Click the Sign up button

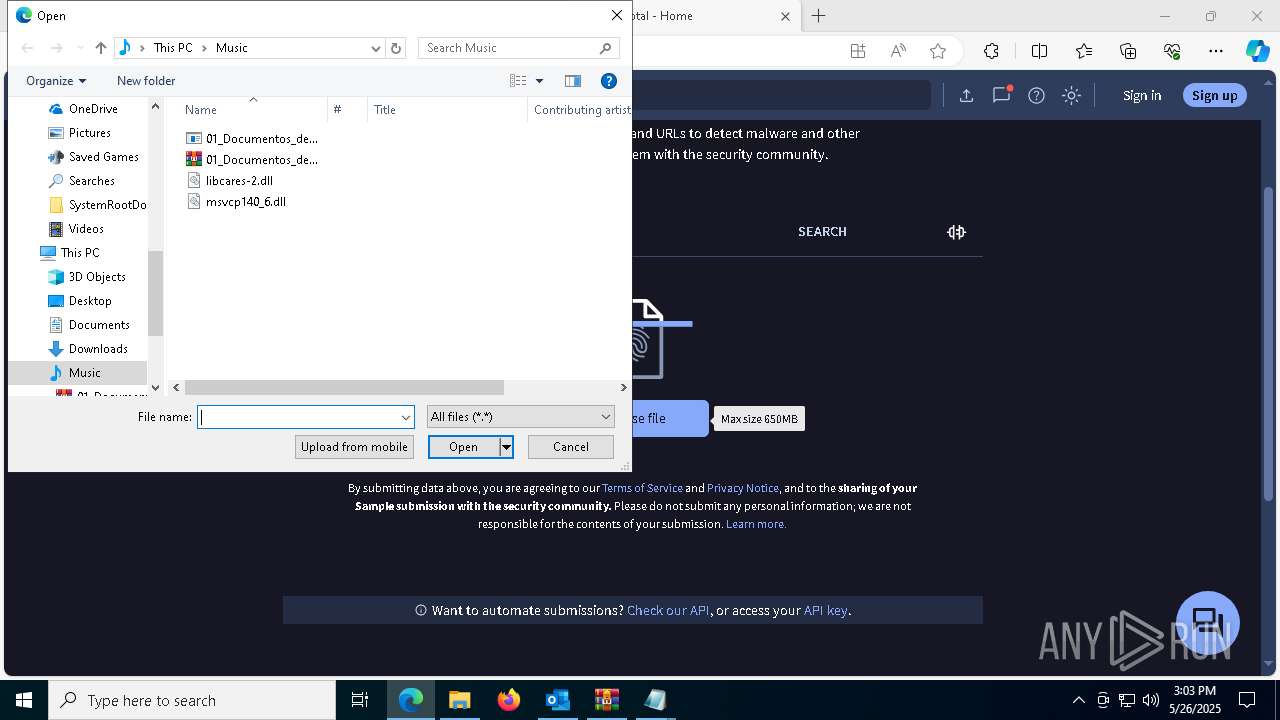pos(1215,95)
